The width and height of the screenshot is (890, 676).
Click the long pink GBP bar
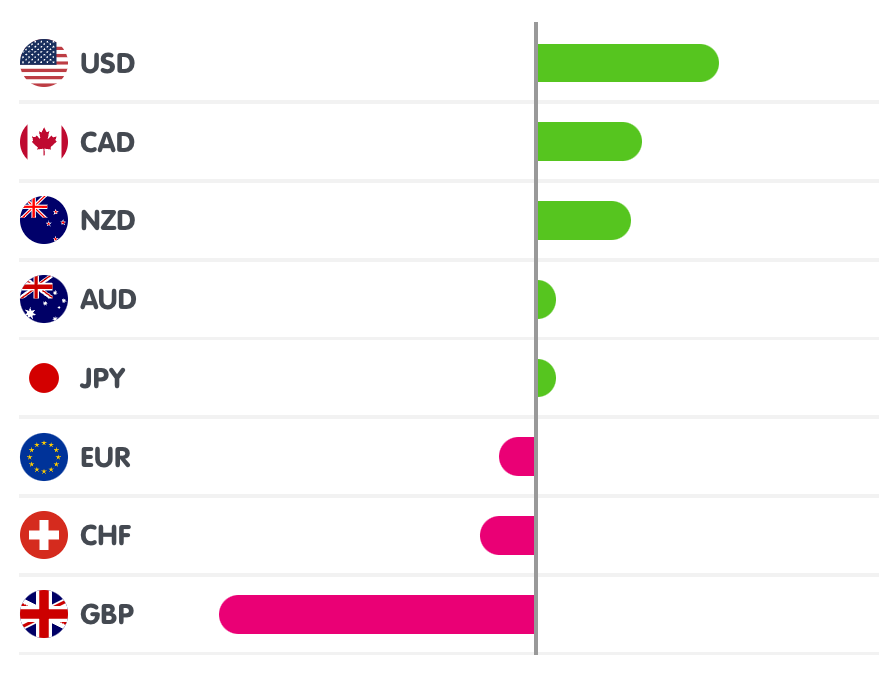[377, 614]
